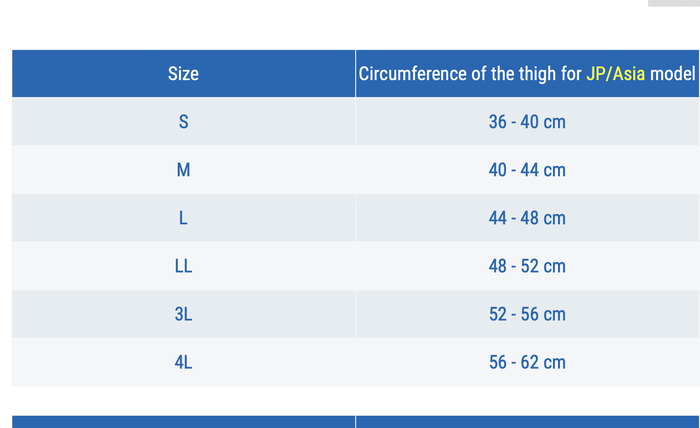Click the 36 - 40 cm measurement
Image resolution: width=700 pixels, height=428 pixels.
point(527,122)
